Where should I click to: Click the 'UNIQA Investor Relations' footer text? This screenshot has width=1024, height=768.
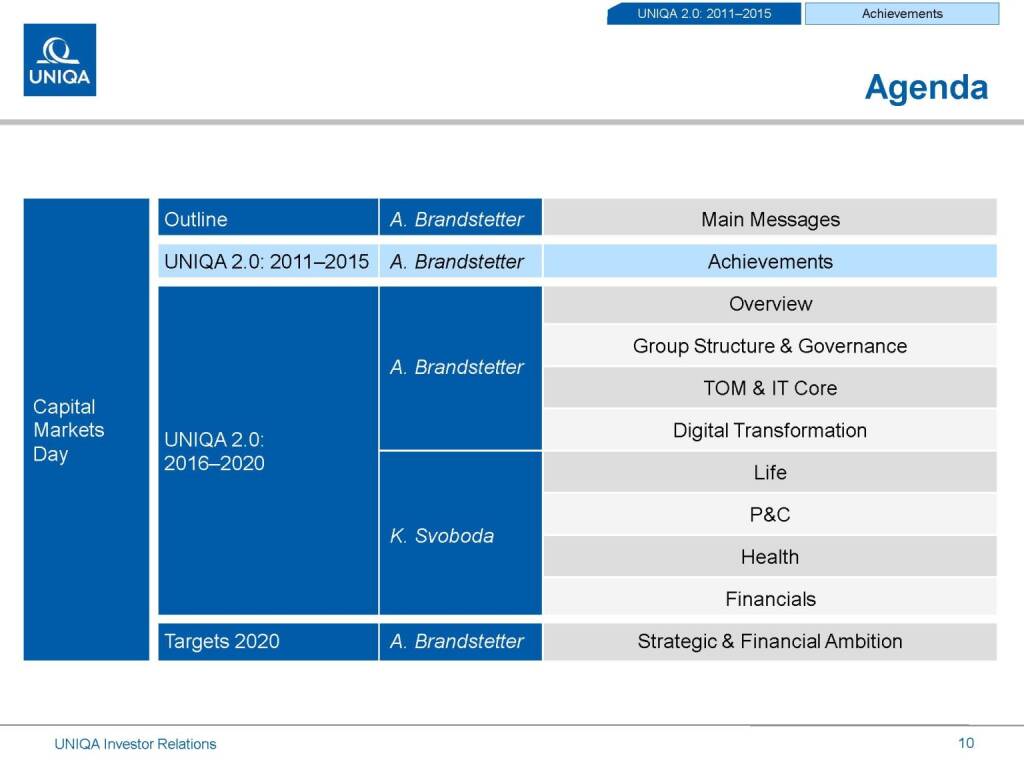(x=135, y=744)
